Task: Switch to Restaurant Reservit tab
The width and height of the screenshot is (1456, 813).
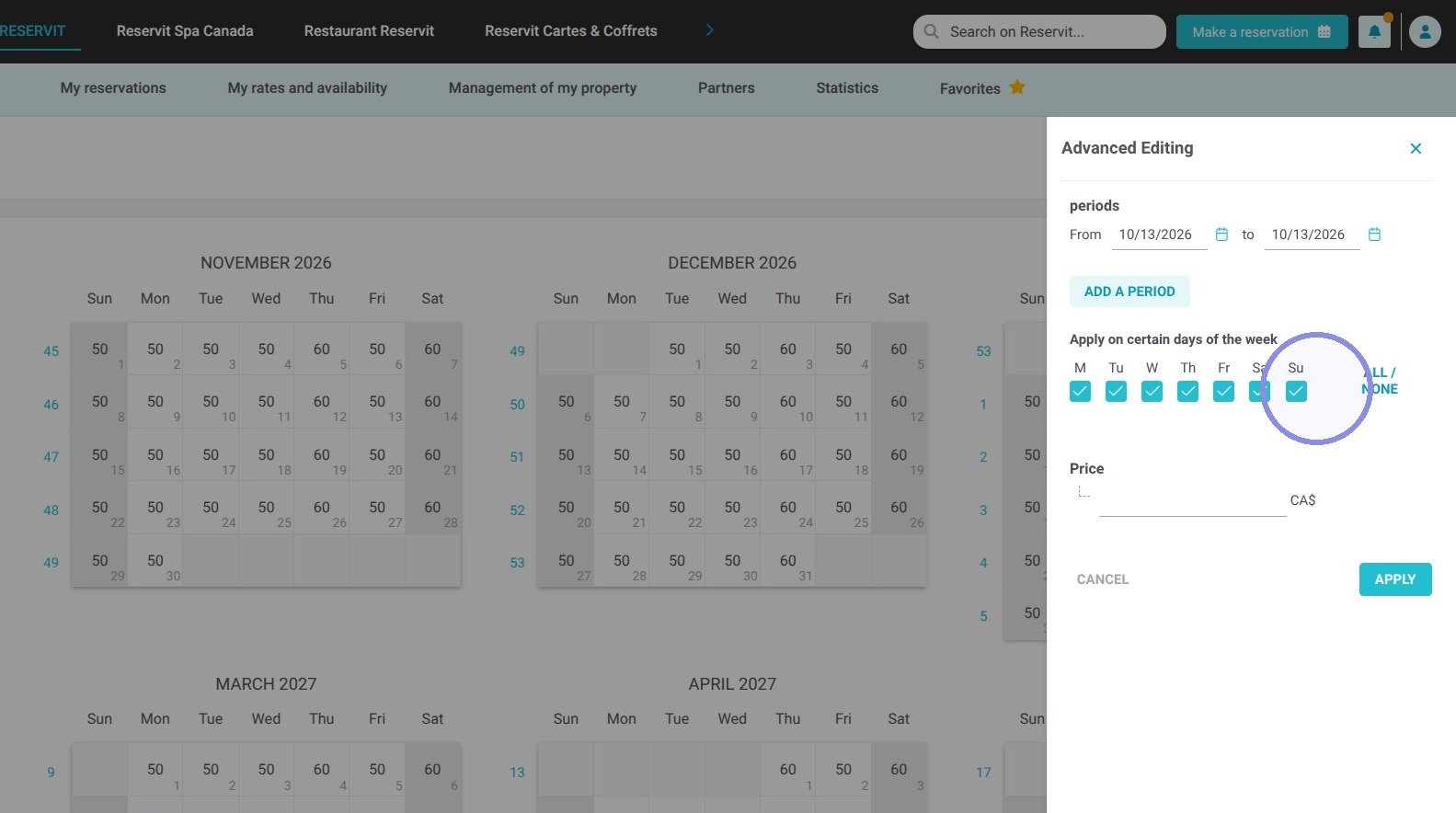Action: (369, 30)
